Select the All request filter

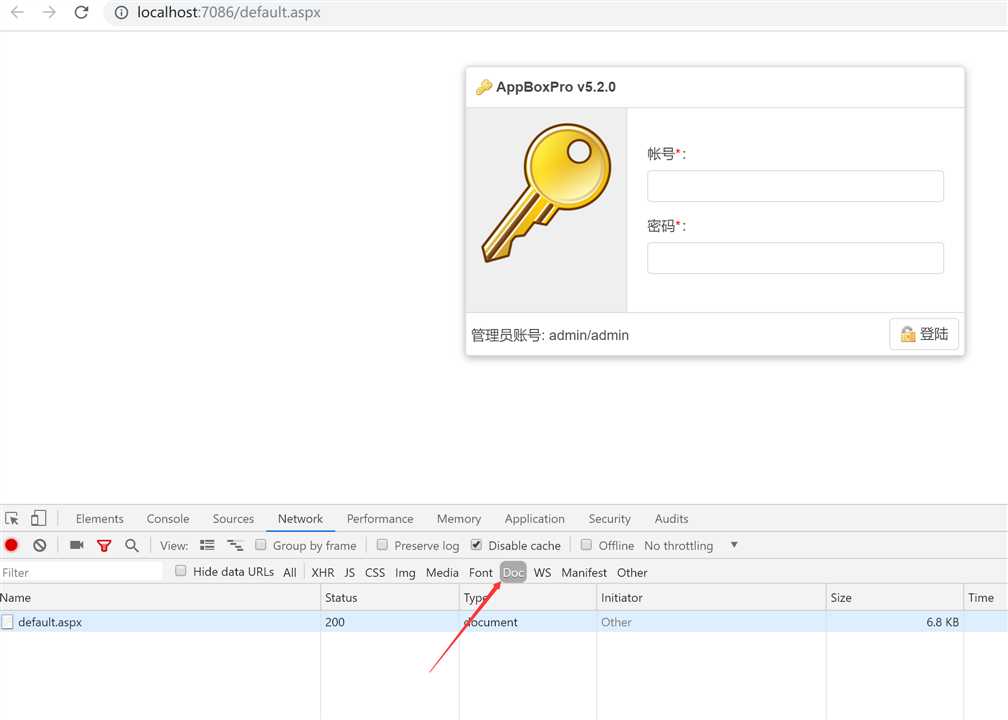pyautogui.click(x=290, y=572)
